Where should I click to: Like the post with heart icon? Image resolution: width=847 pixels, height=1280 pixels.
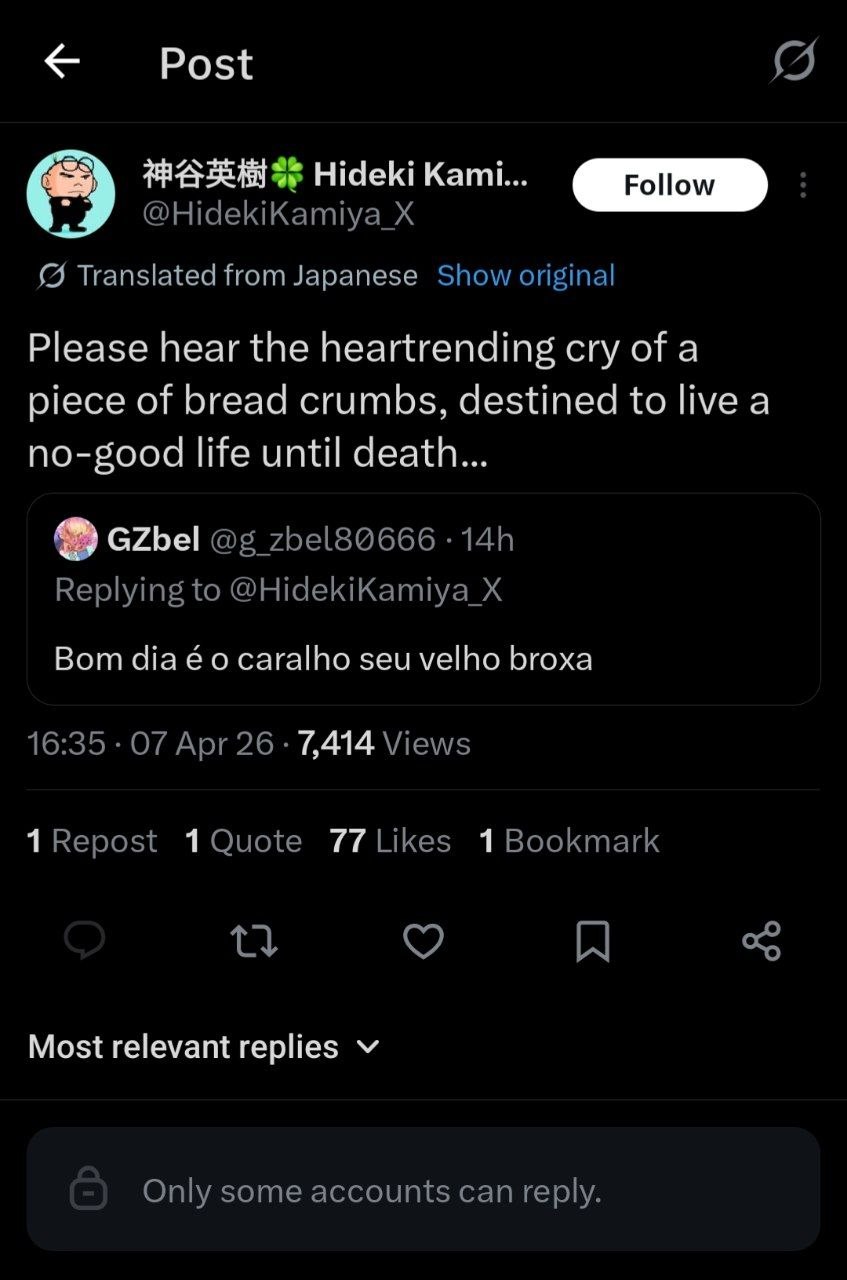[x=423, y=941]
